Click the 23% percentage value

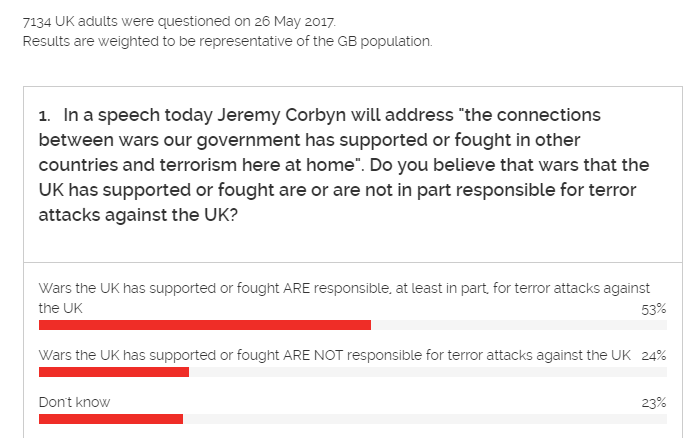pyautogui.click(x=653, y=403)
